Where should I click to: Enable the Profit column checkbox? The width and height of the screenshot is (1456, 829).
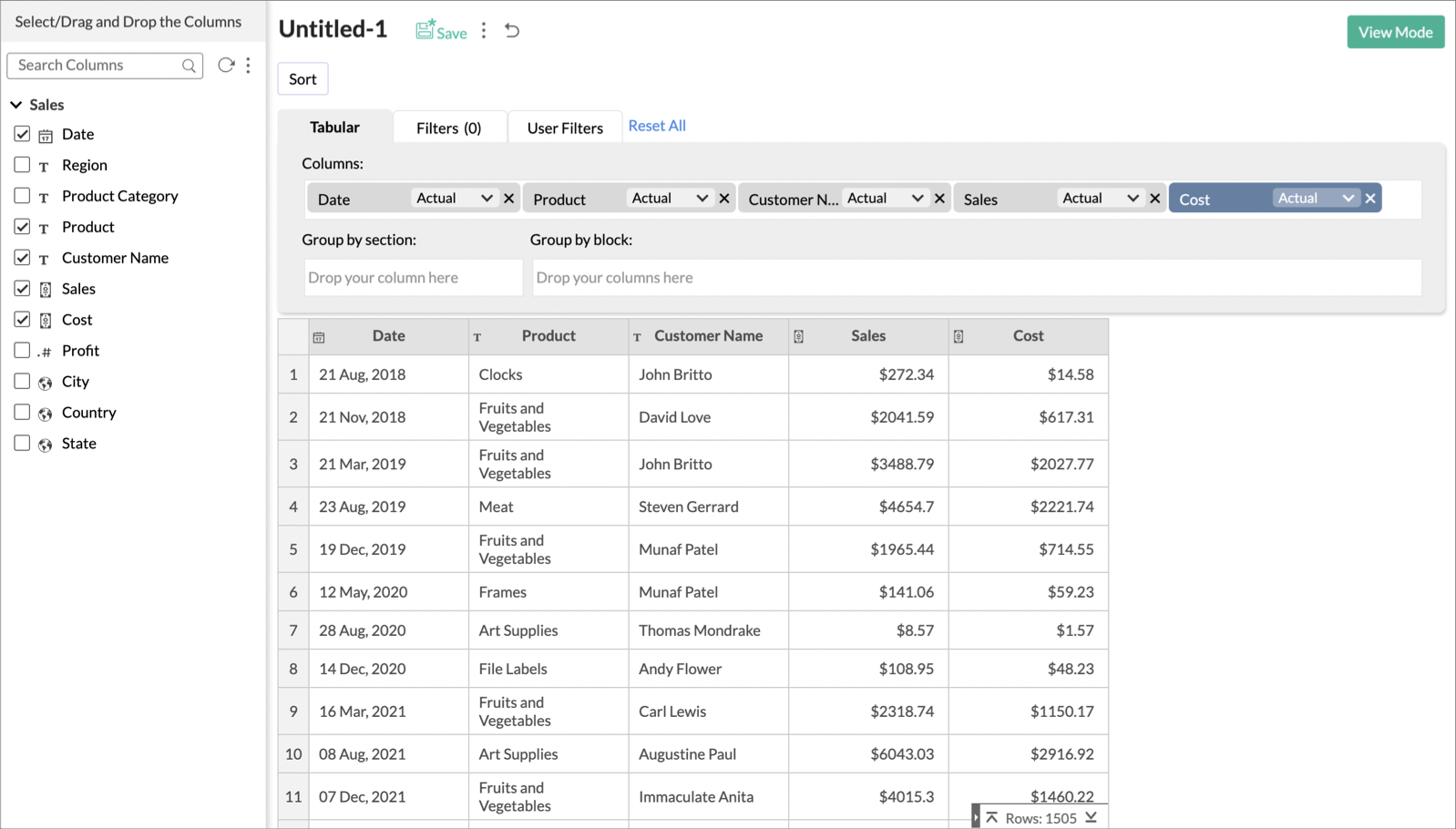[x=22, y=351]
